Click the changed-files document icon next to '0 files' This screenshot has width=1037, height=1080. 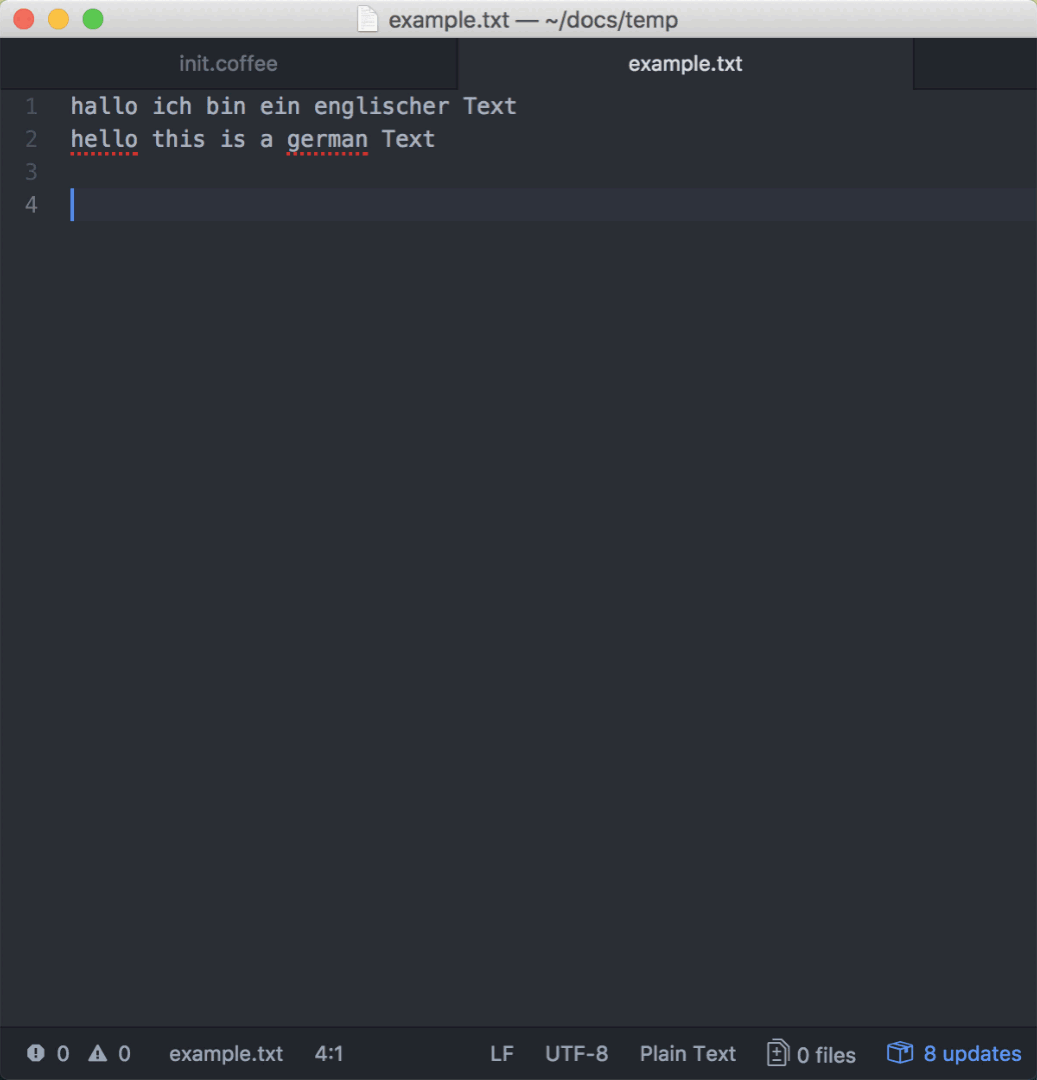point(778,1052)
